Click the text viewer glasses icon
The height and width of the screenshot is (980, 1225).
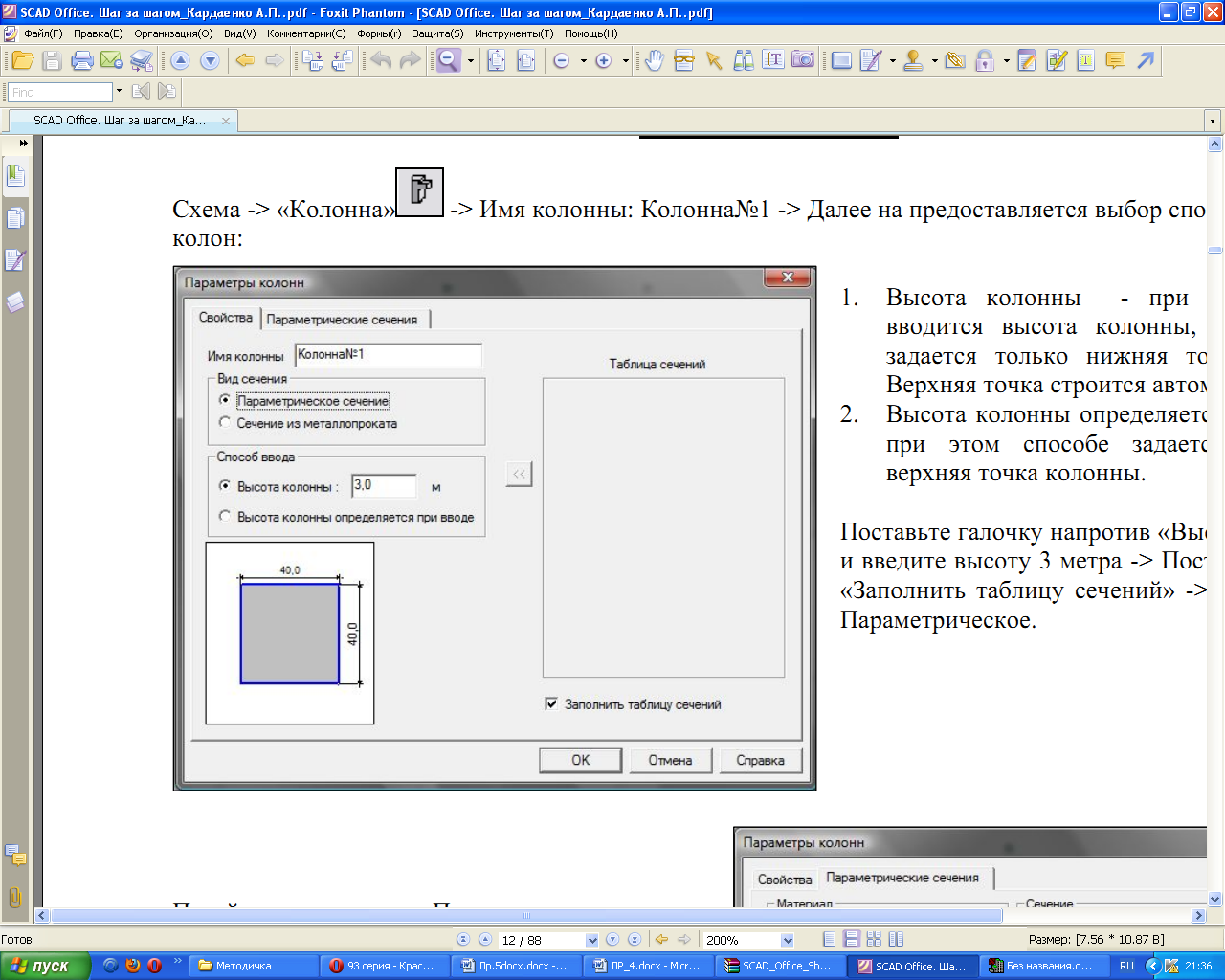(683, 61)
